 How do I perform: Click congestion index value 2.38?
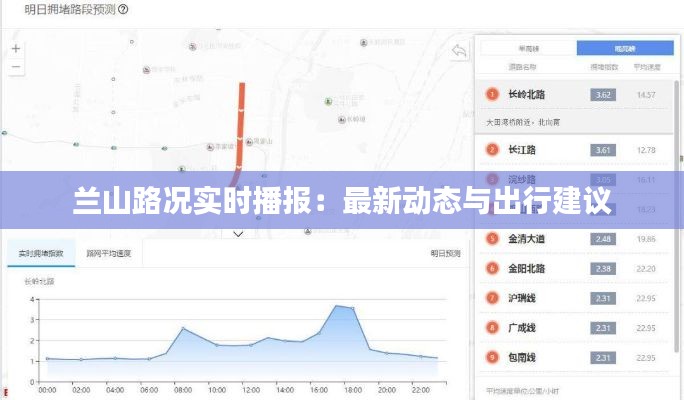[x=603, y=269]
